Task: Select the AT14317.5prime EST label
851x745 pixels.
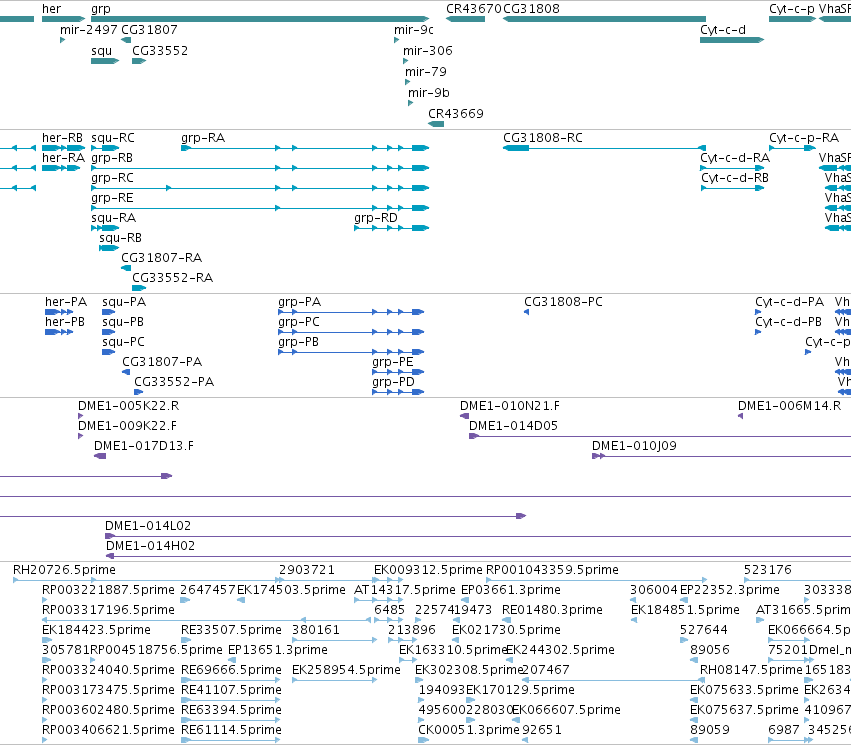Action: tap(405, 590)
